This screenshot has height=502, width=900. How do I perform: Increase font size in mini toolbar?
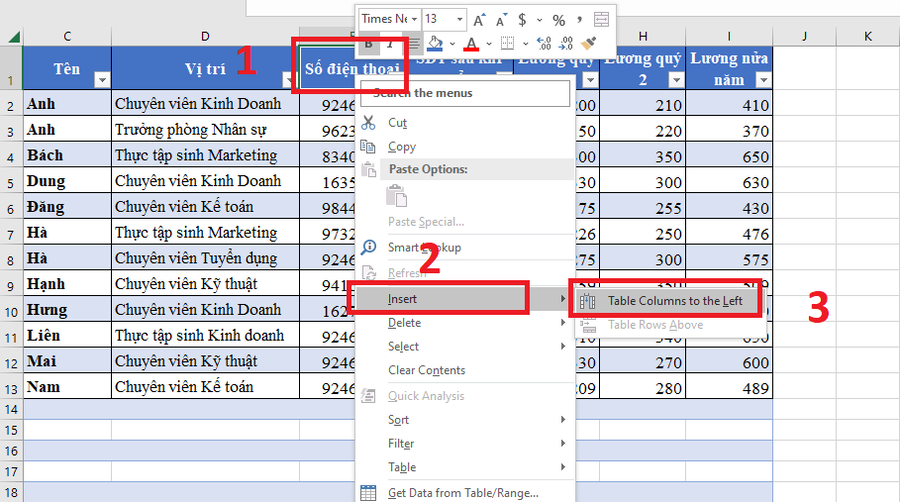point(479,21)
